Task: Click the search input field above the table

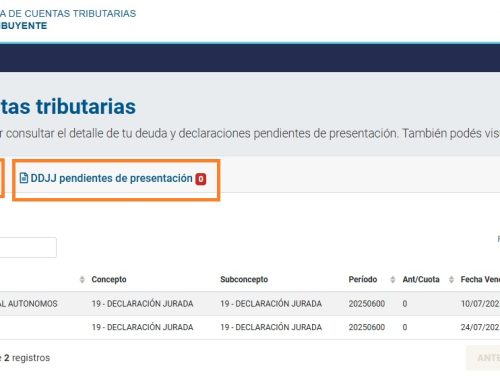Action: [x=28, y=247]
